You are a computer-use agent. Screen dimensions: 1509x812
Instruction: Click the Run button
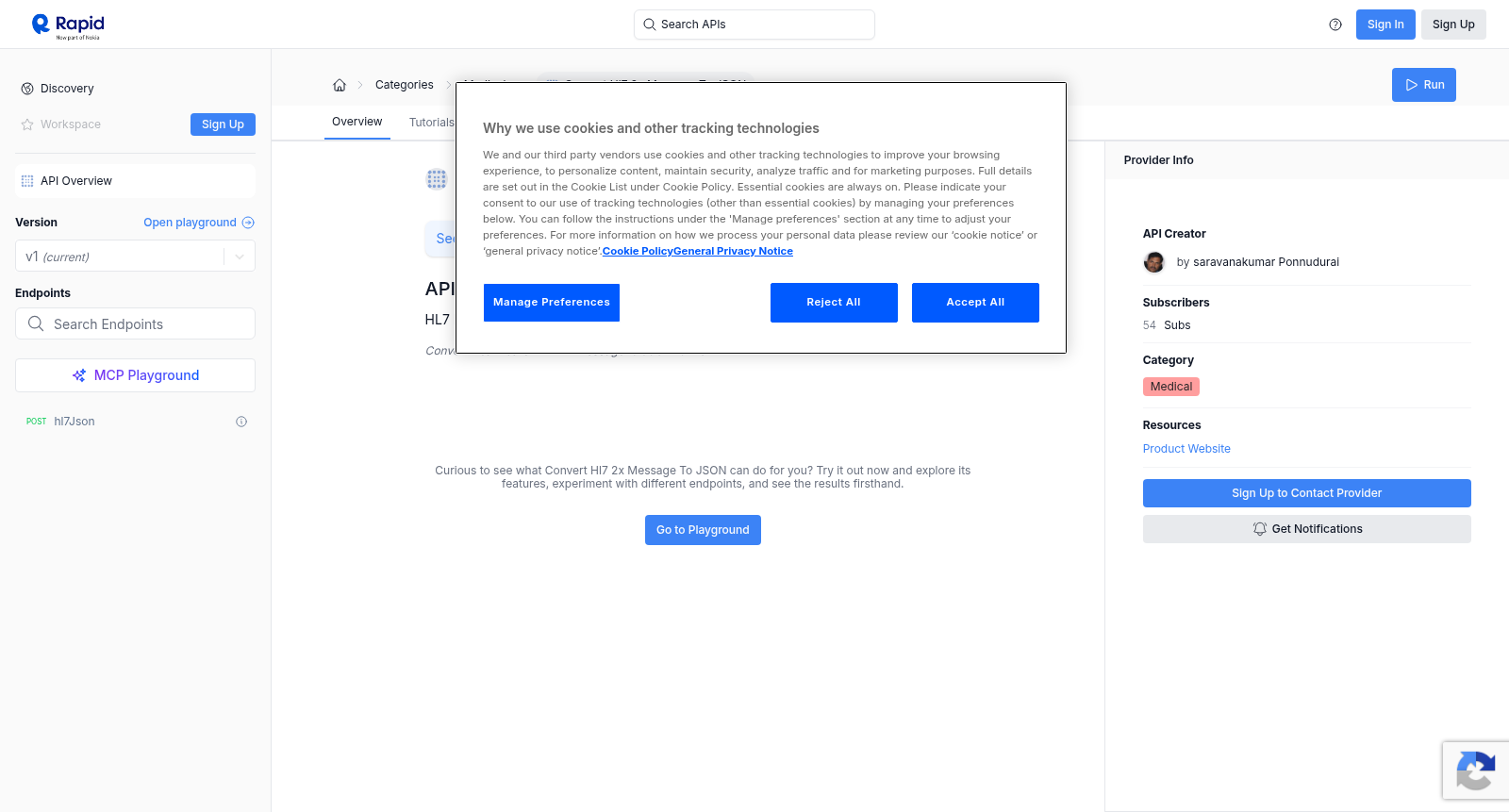[1424, 85]
